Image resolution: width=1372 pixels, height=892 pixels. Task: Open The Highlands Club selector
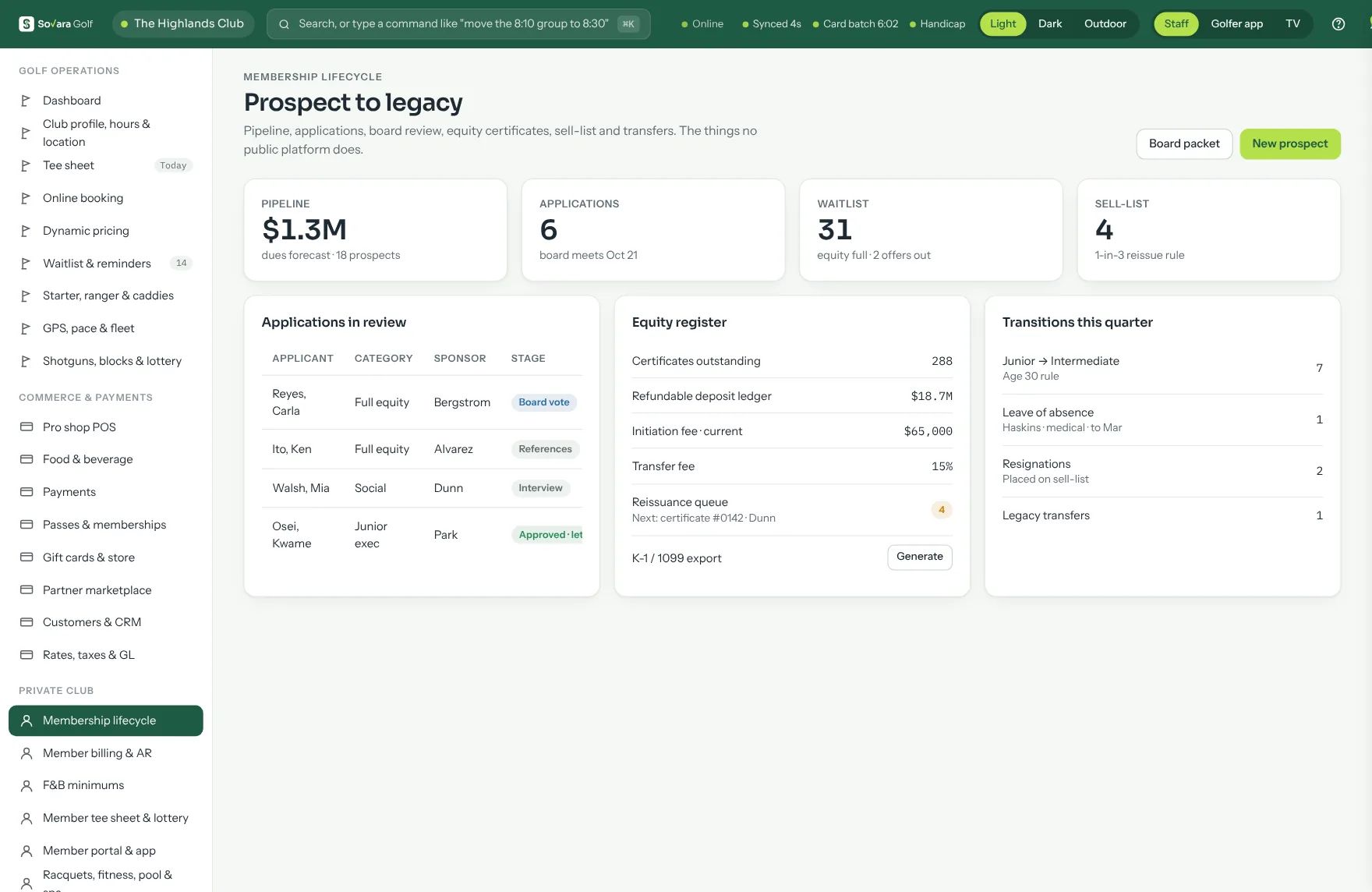[183, 23]
